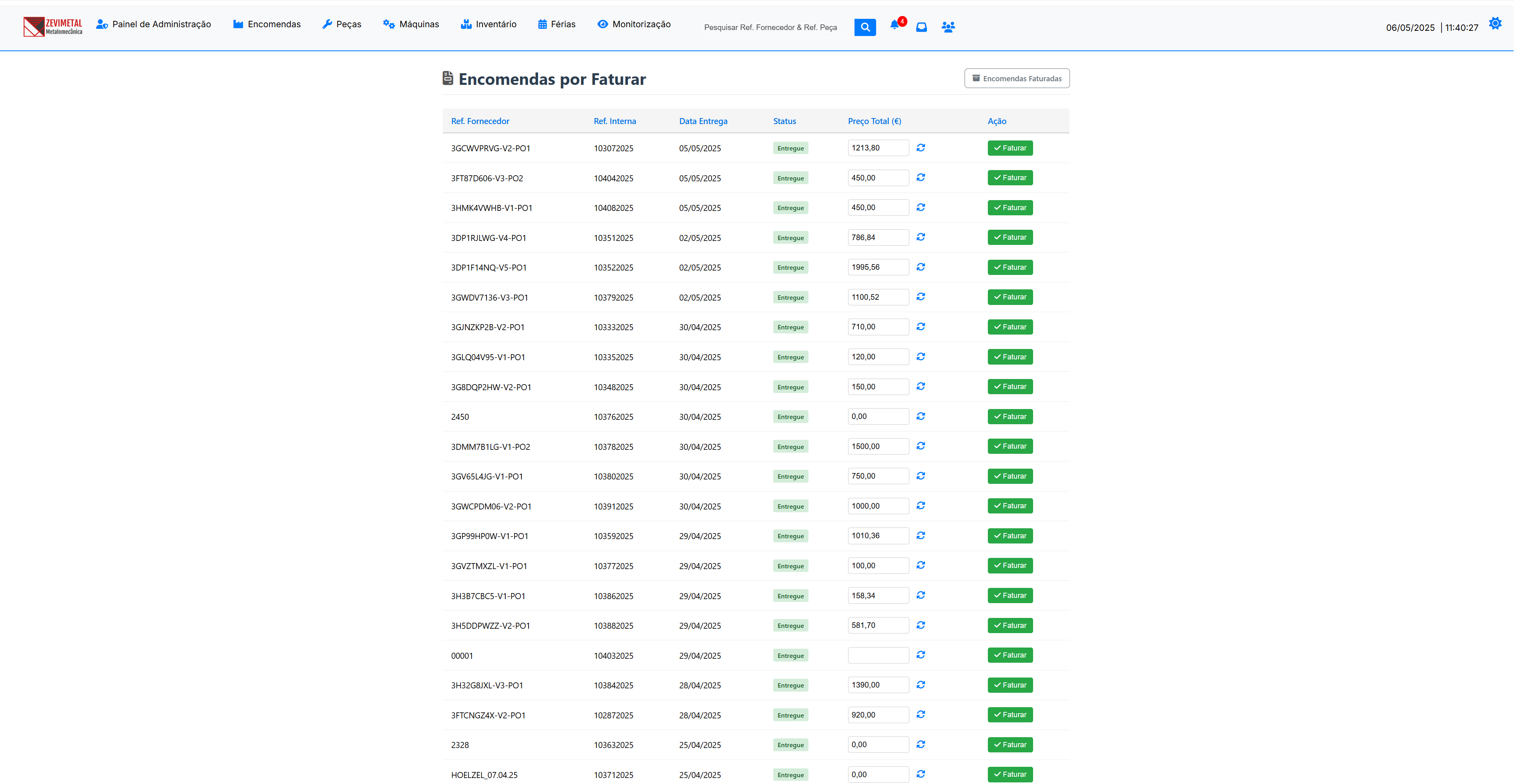This screenshot has height=784, width=1514.
Task: Open the Peças menu
Action: pyautogui.click(x=342, y=24)
